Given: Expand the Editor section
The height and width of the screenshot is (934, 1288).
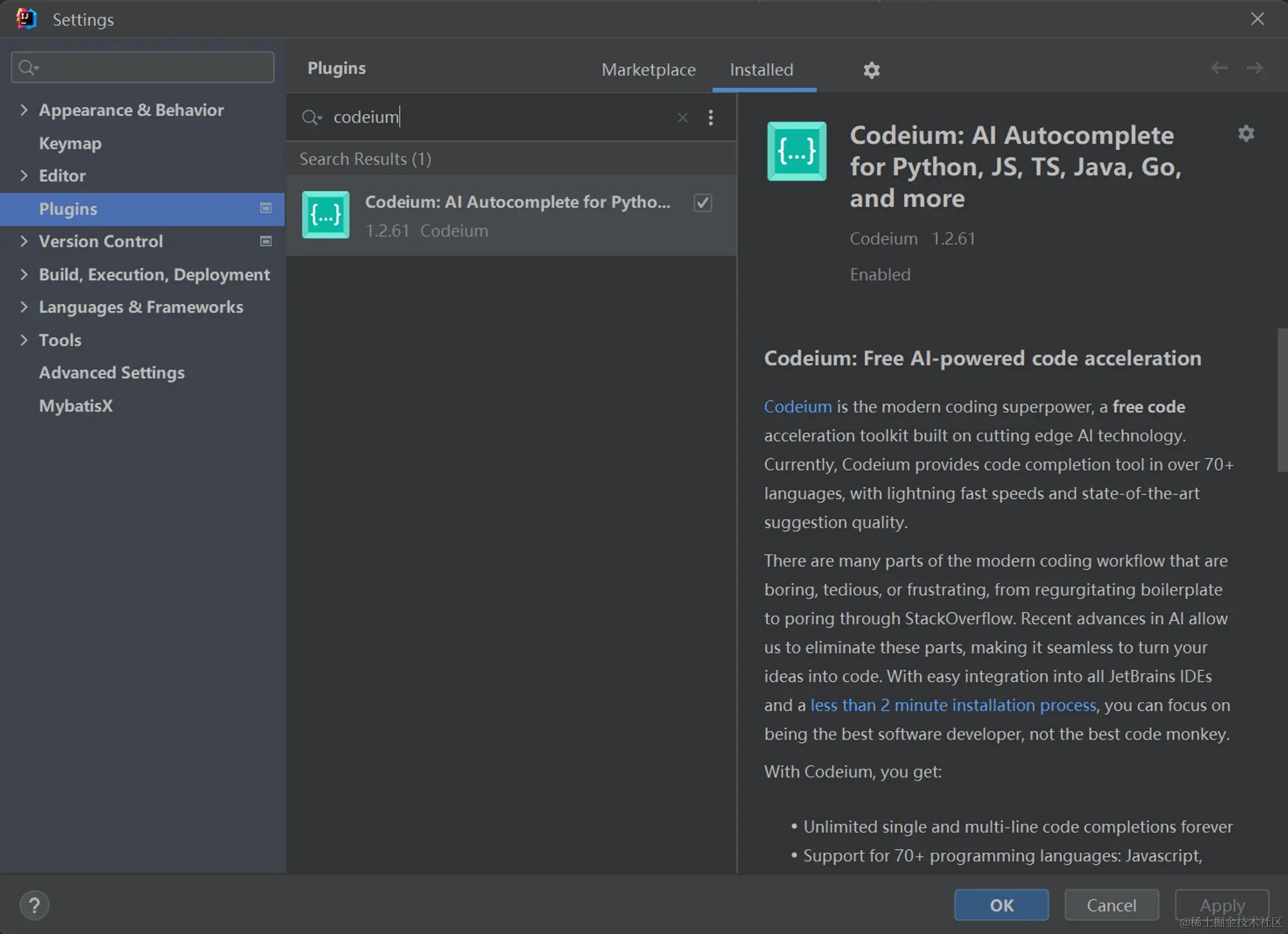Looking at the screenshot, I should 24,175.
